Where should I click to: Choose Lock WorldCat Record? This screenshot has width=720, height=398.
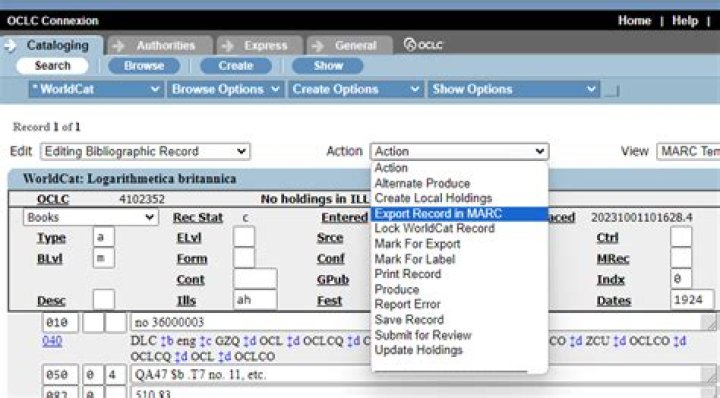[459, 229]
